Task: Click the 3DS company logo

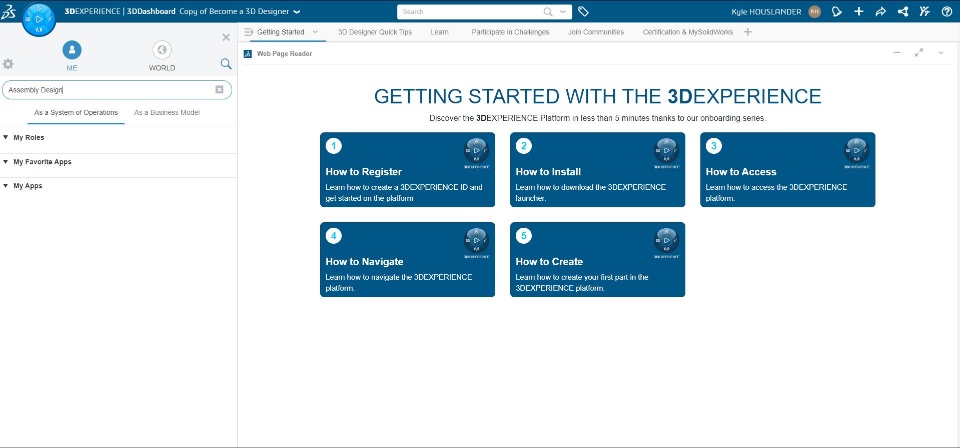Action: (9, 12)
